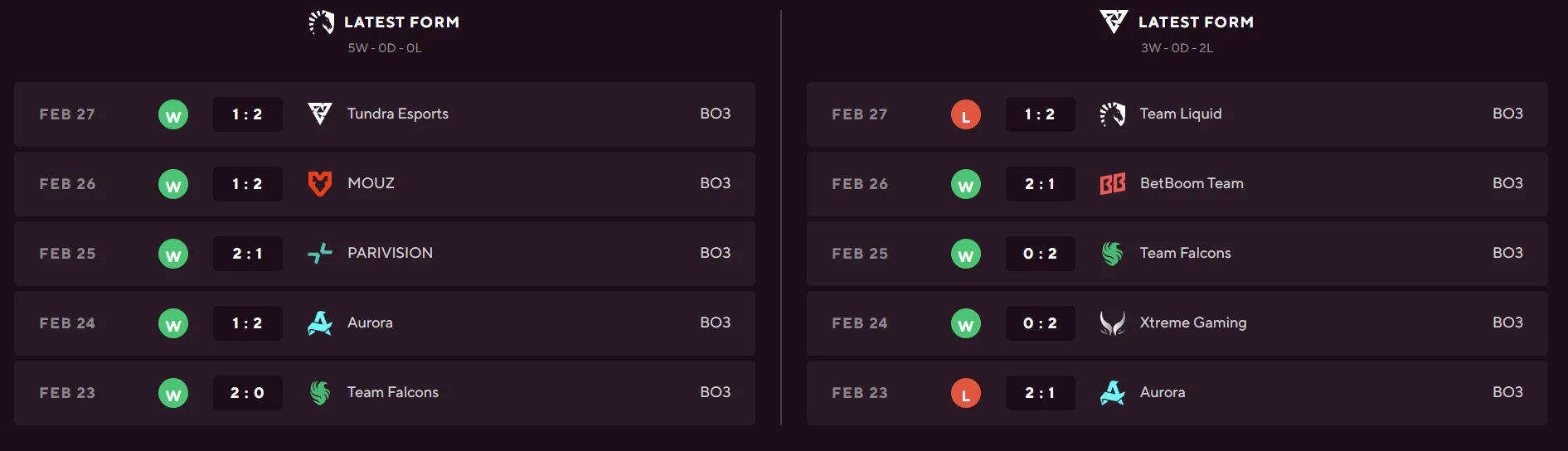1568x451 pixels.
Task: Click the 2:0 score against Team Falcons
Action: 247,393
